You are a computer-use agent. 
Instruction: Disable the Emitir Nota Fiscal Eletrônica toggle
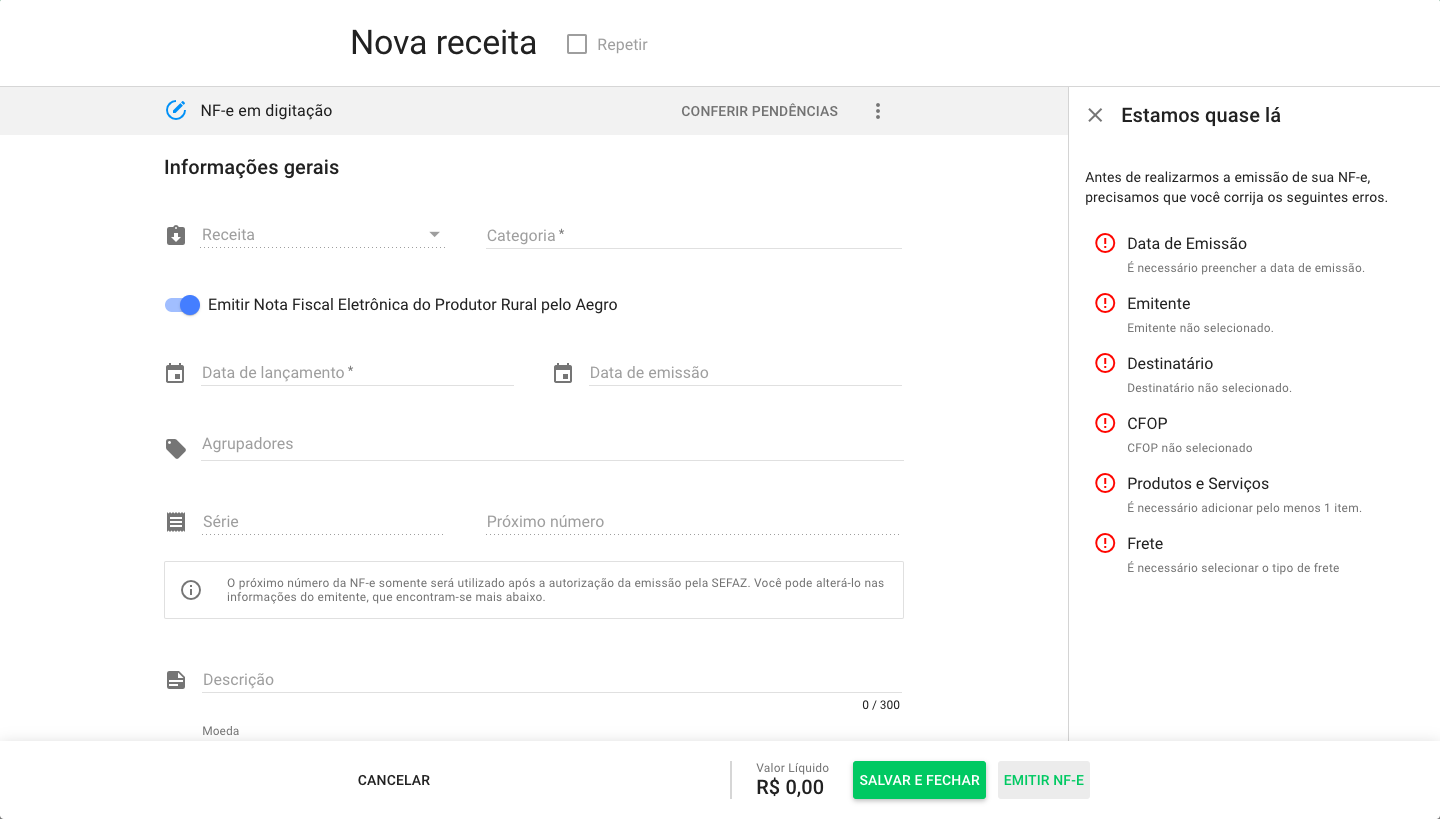[x=181, y=305]
